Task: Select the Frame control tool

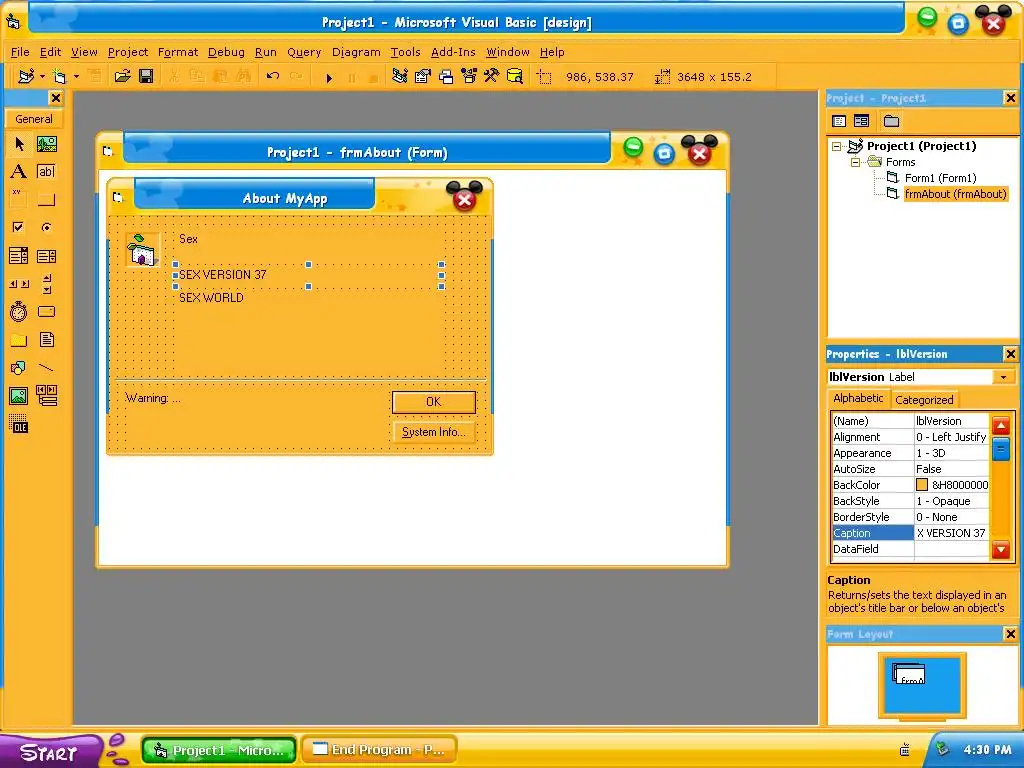Action: [x=19, y=199]
